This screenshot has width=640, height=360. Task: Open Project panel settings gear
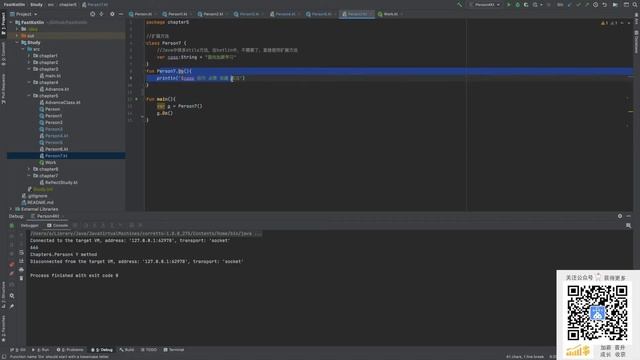point(112,14)
